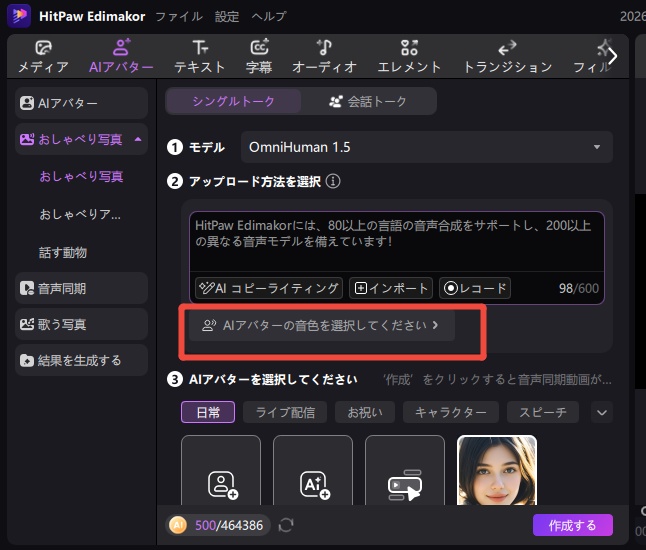Open the テキスト tool tab
The image size is (646, 550).
pos(200,57)
